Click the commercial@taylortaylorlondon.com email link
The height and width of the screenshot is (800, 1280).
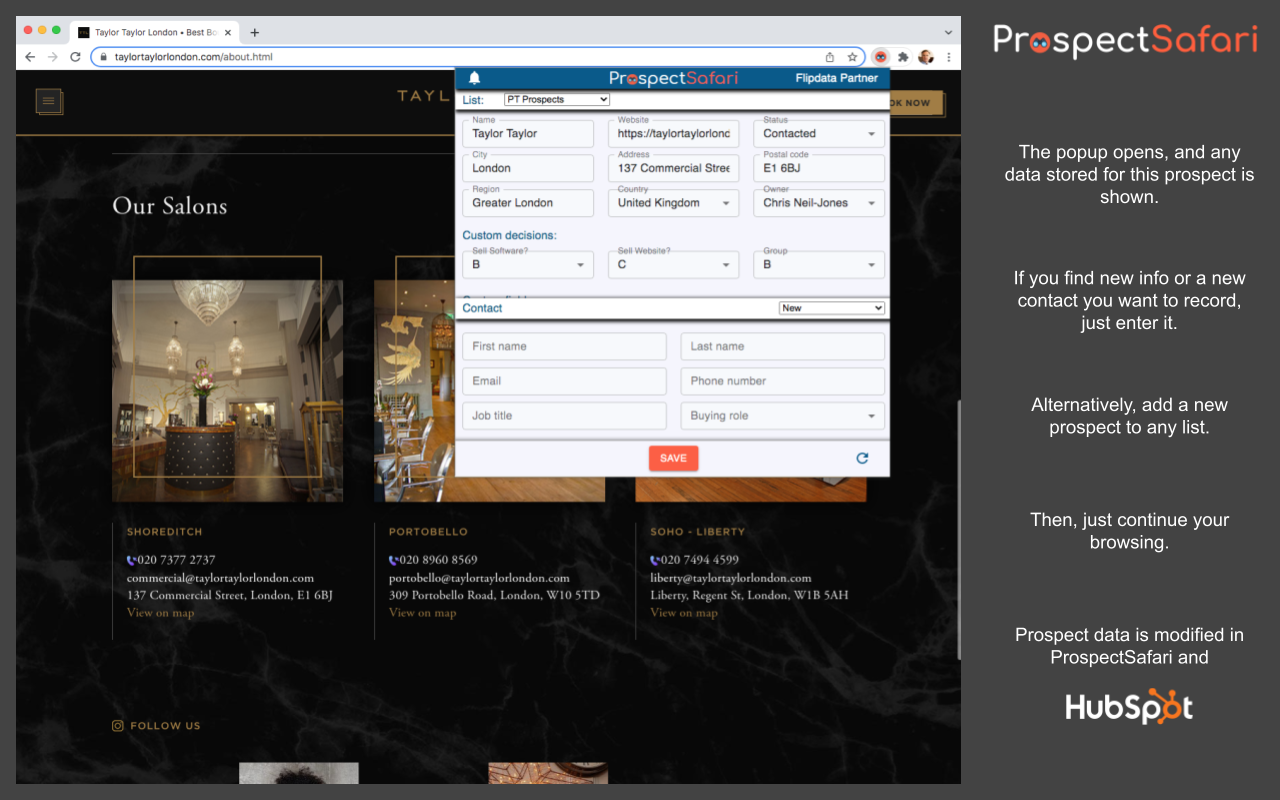point(220,578)
